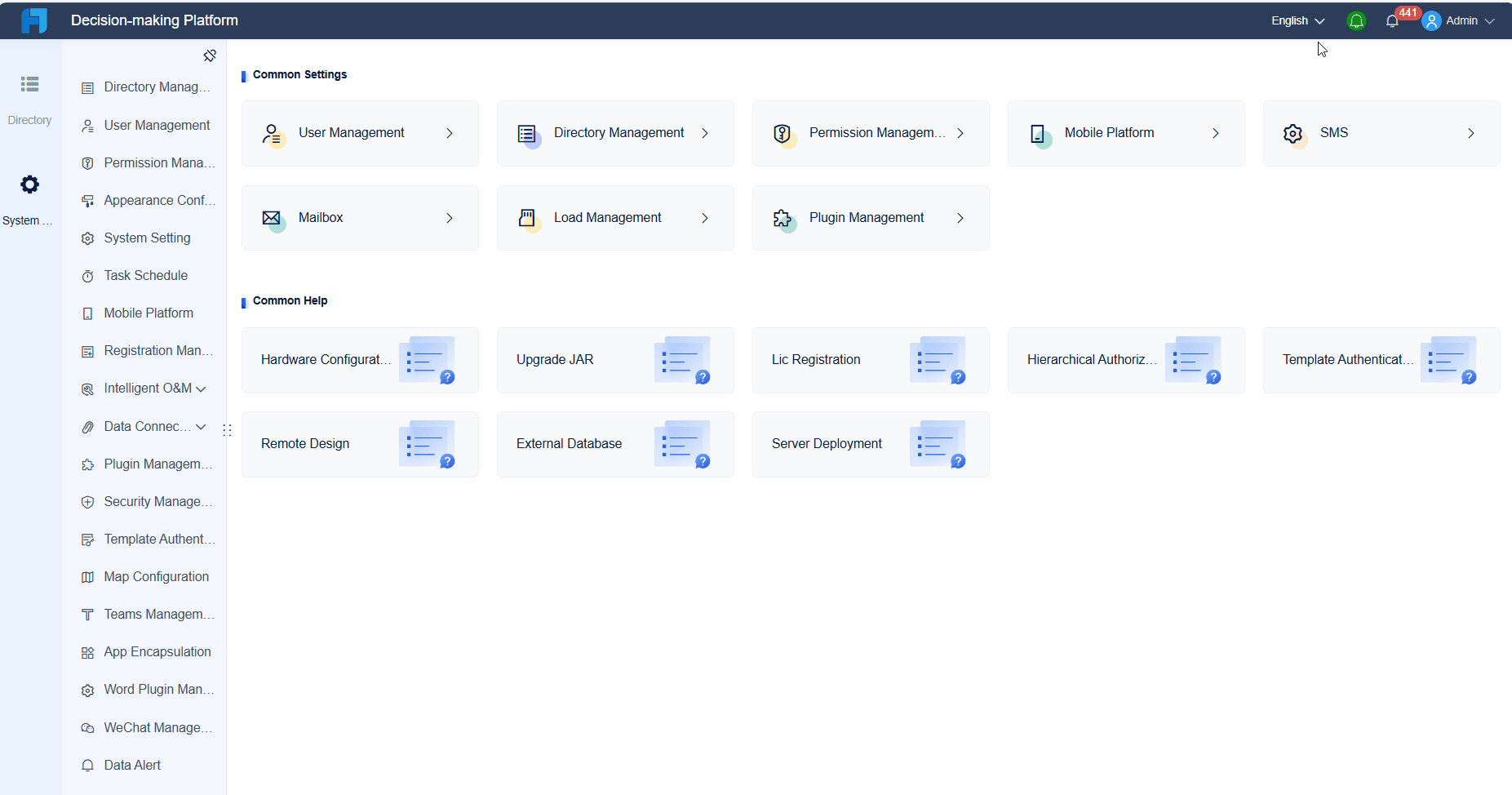The height and width of the screenshot is (795, 1512).
Task: Toggle the message alert bell icon
Action: (1355, 20)
